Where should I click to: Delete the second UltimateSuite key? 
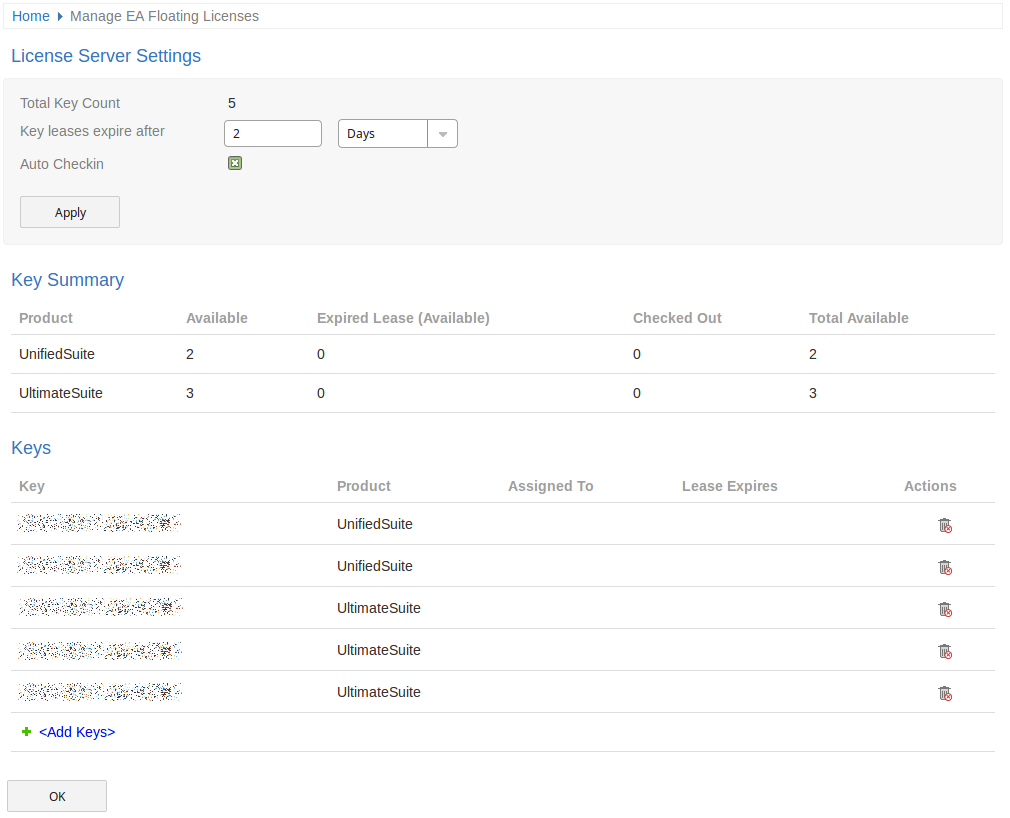coord(944,651)
